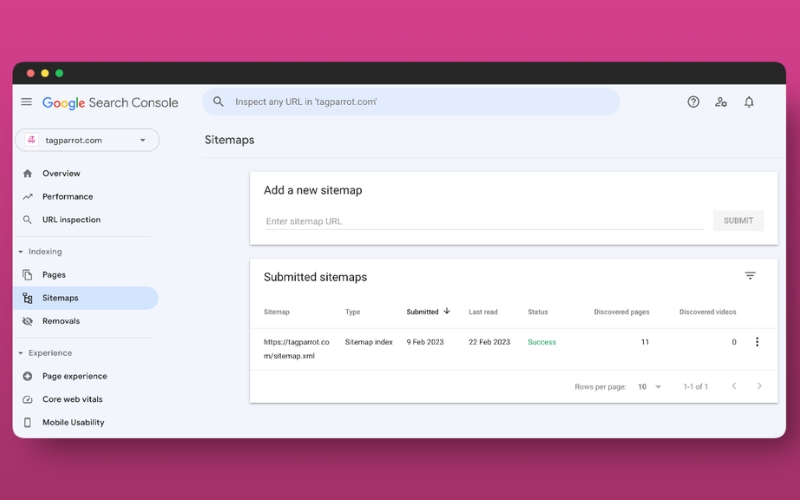Click the Pages document icon
This screenshot has width=800, height=500.
coord(28,275)
